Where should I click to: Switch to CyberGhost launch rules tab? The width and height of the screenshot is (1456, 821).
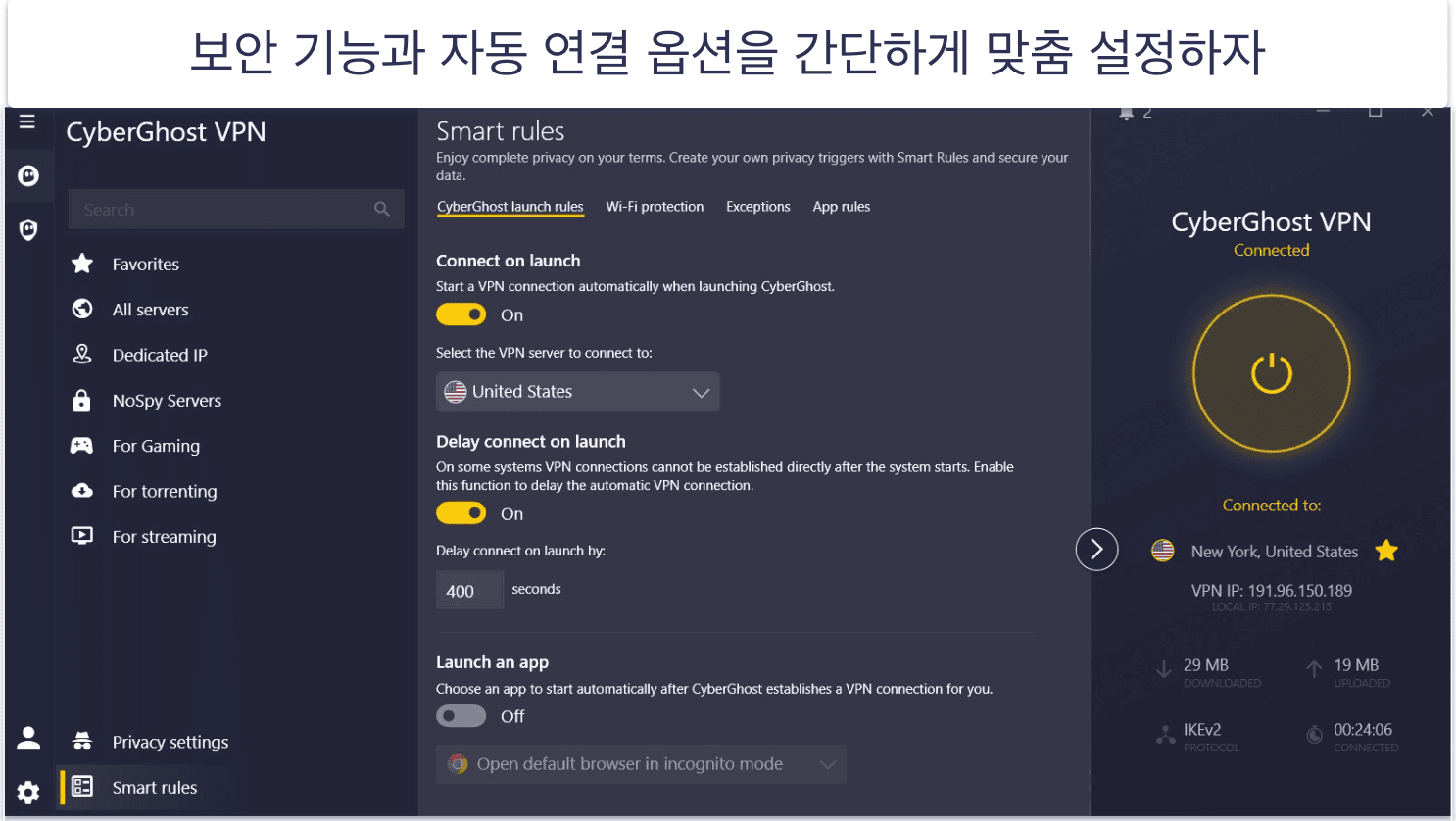click(x=510, y=207)
